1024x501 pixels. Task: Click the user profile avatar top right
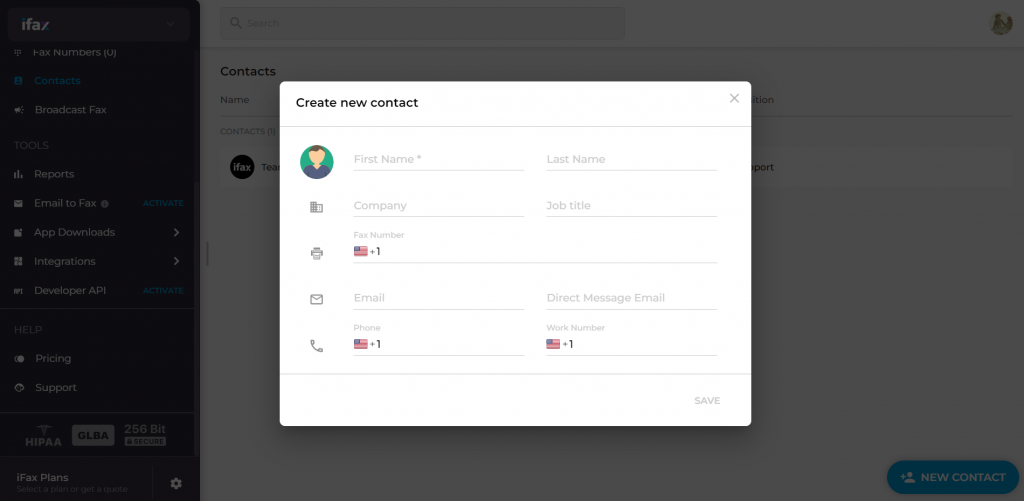[x=1001, y=24]
